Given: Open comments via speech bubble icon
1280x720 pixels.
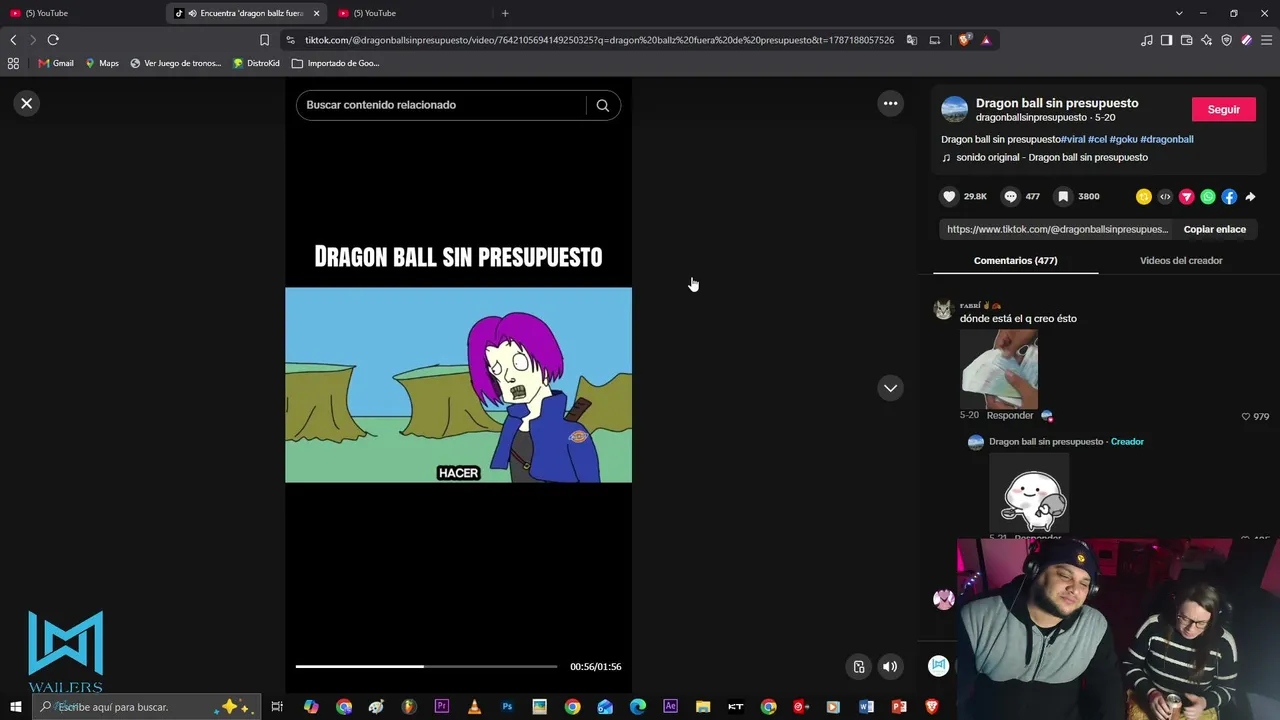Looking at the screenshot, I should 1010,196.
